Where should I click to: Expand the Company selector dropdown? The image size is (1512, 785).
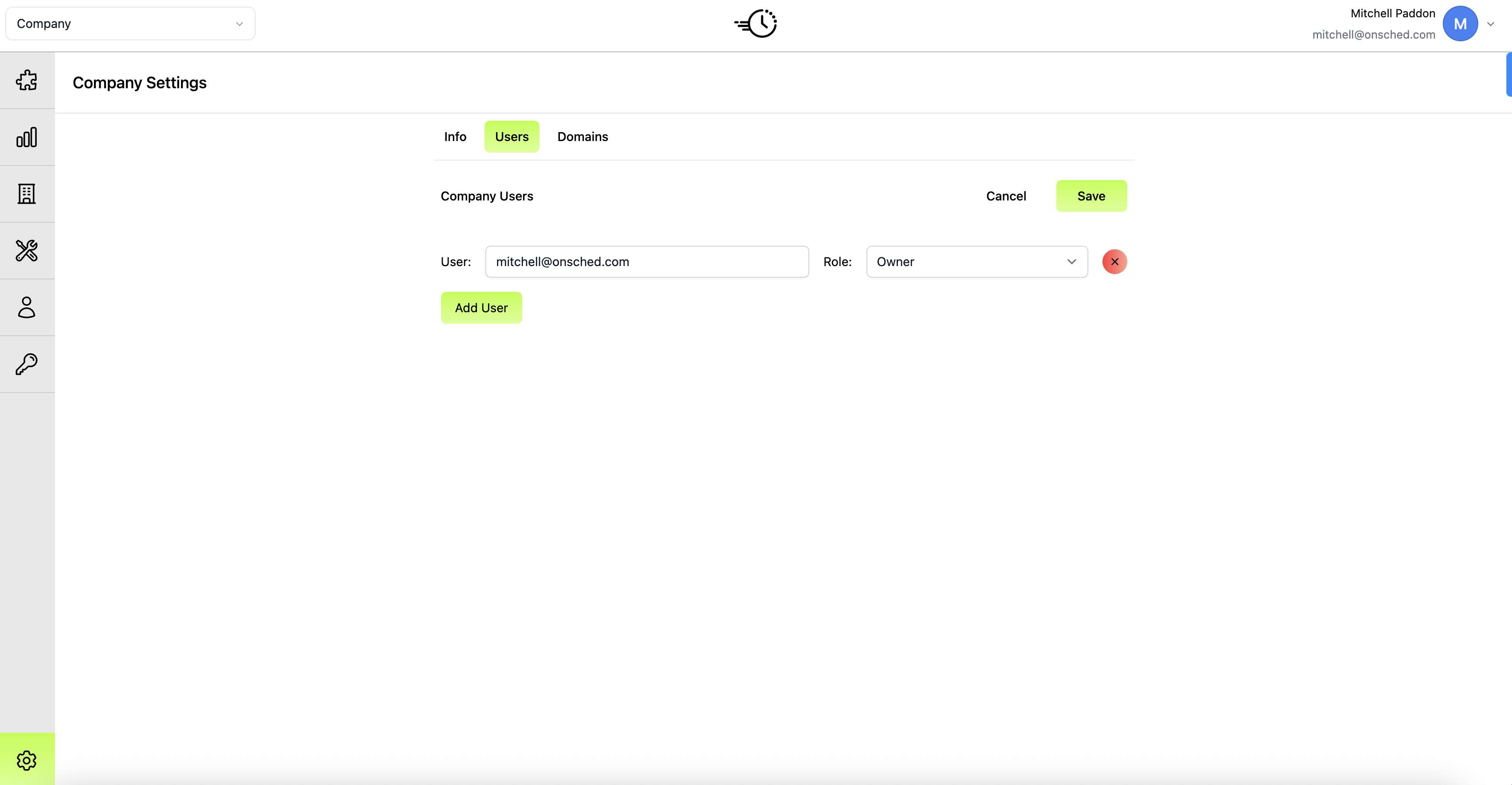tap(130, 24)
